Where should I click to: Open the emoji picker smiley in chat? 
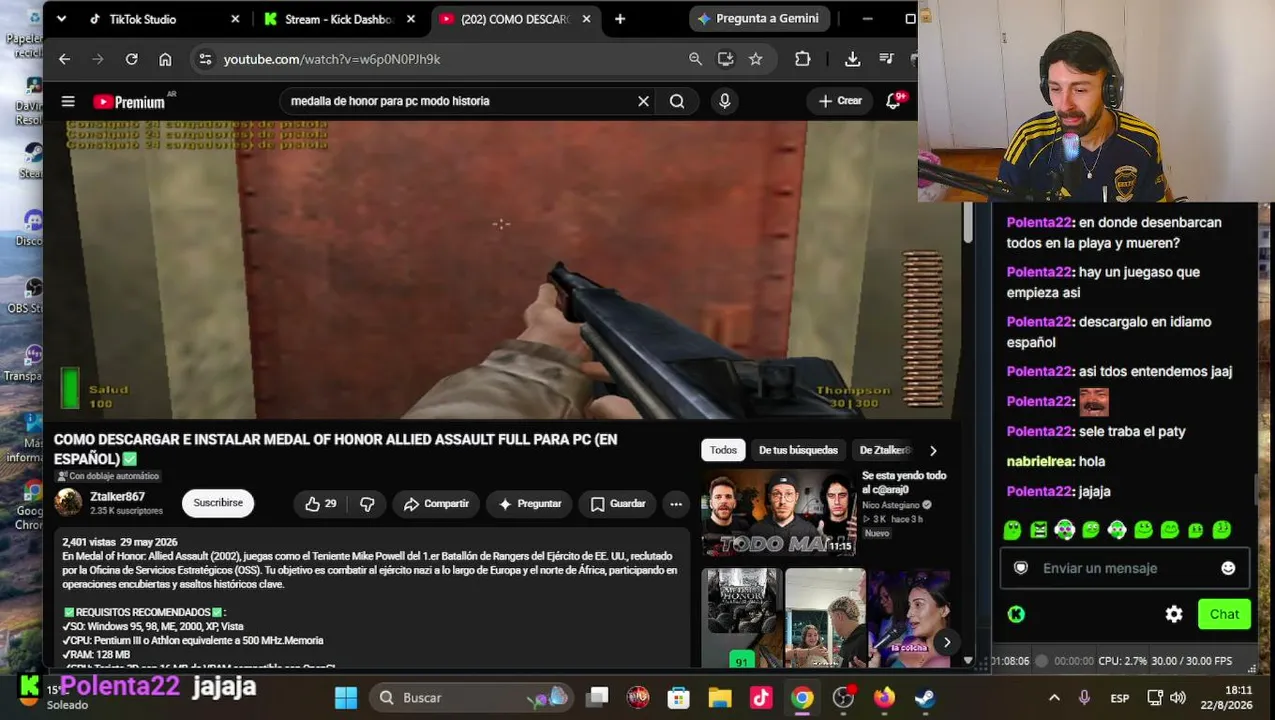[1228, 568]
